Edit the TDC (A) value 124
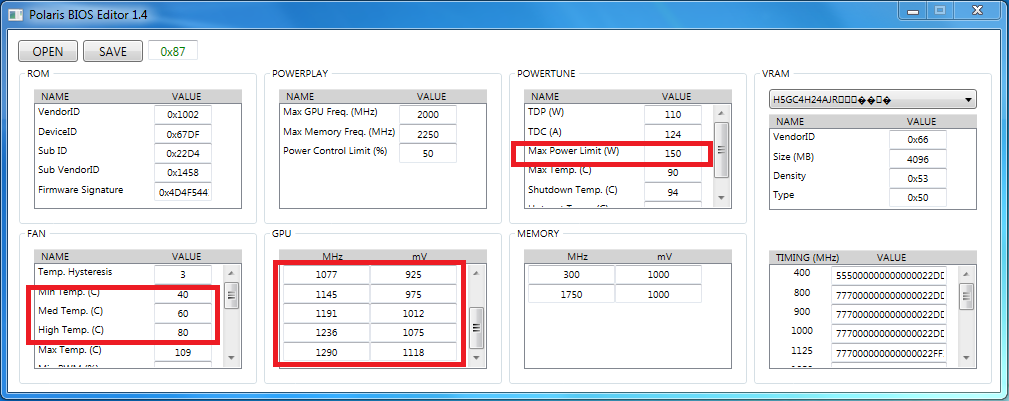This screenshot has width=1009, height=401. pos(672,135)
